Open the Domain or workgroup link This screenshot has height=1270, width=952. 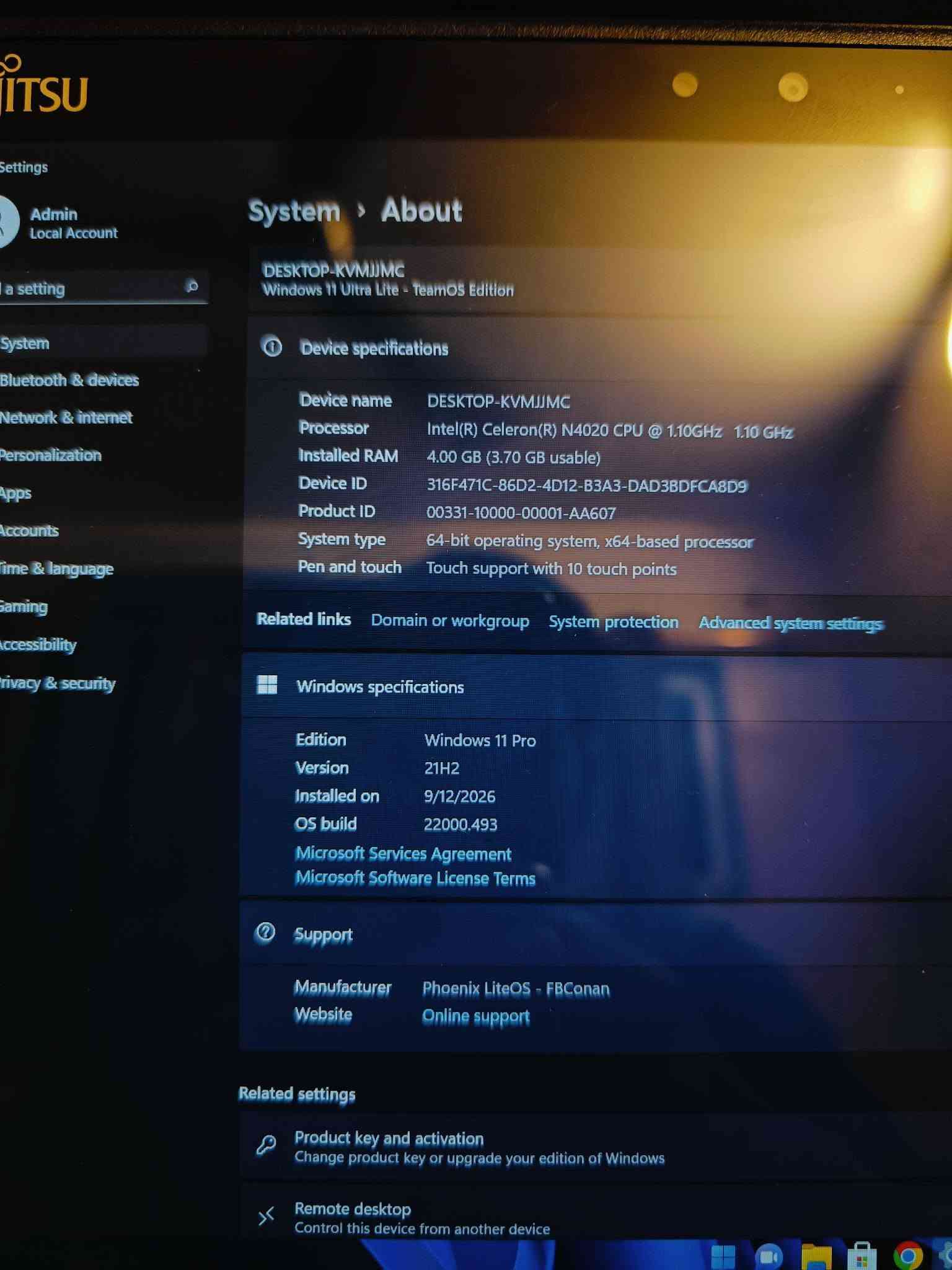tap(450, 621)
